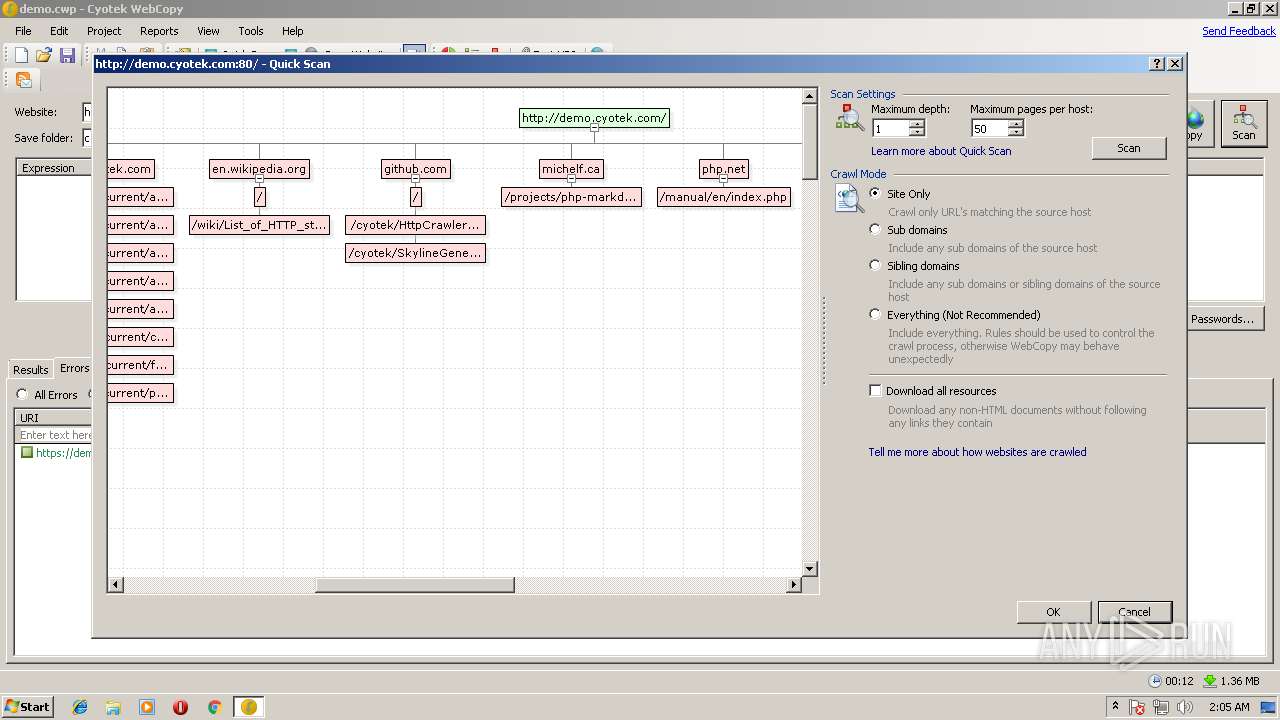Image resolution: width=1280 pixels, height=720 pixels.
Task: Select the /cyotek/HttpCrawler... node
Action: pyautogui.click(x=416, y=225)
